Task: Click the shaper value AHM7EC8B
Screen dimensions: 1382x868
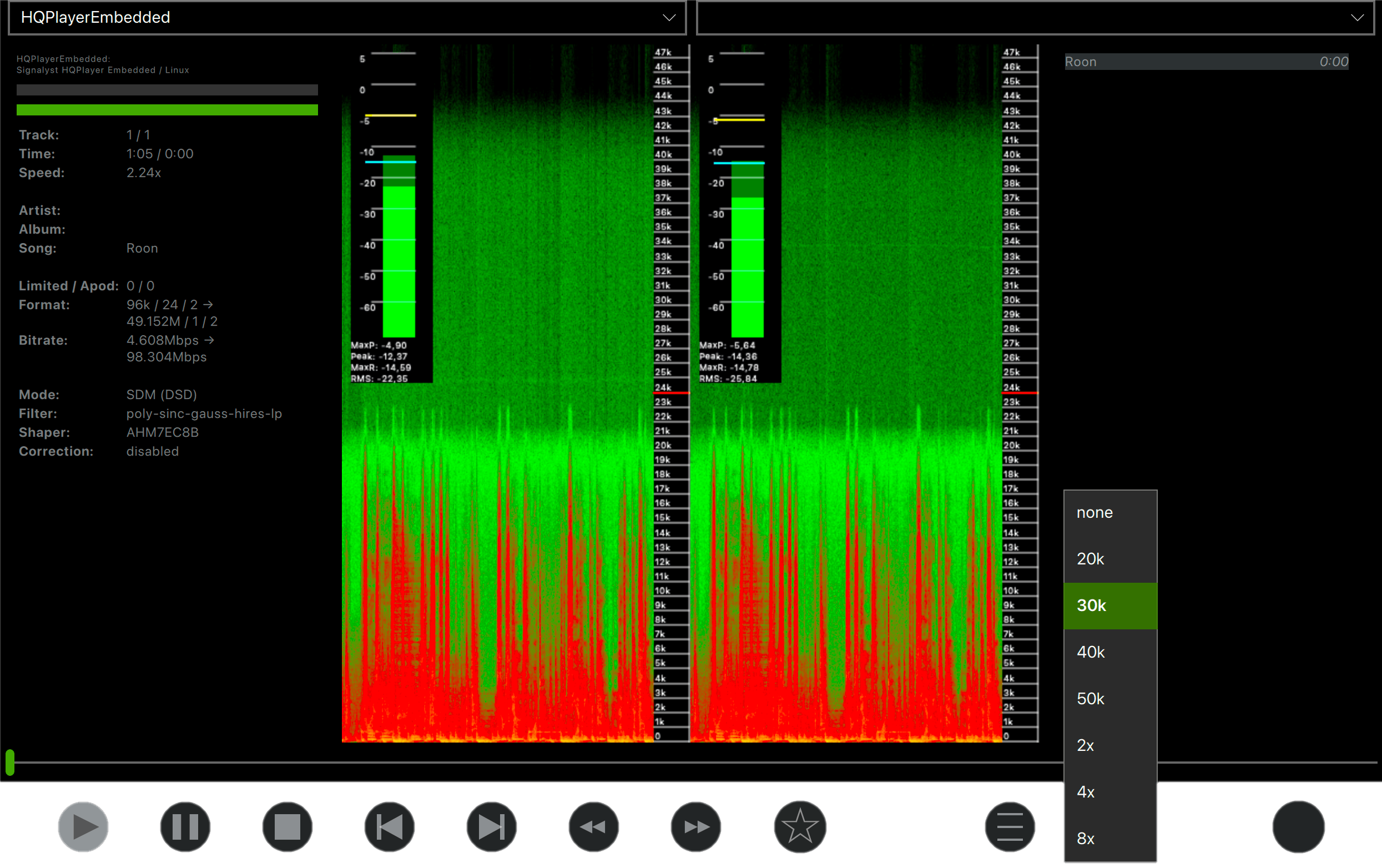Action: coord(163,432)
